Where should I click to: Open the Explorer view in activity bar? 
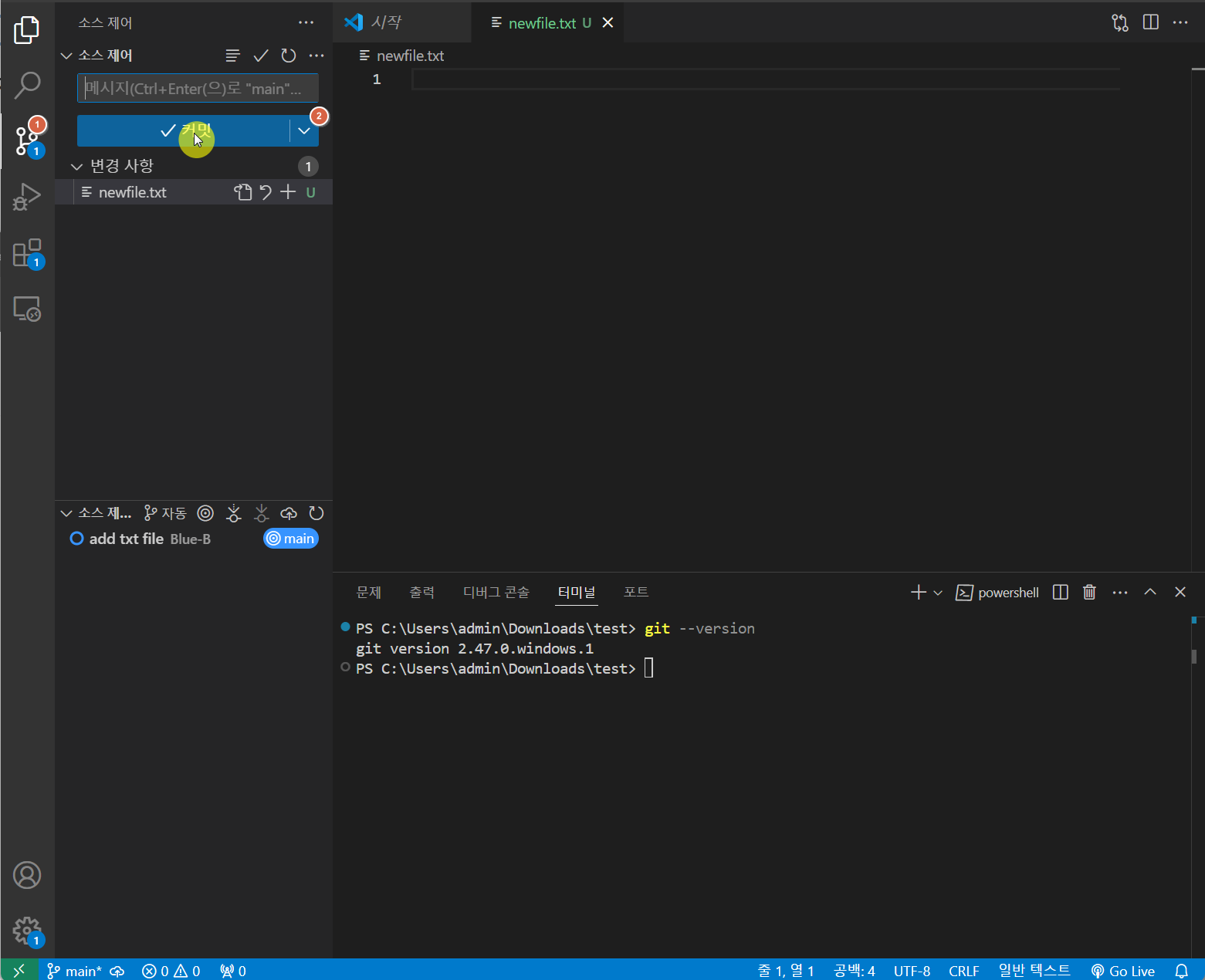coord(27,30)
